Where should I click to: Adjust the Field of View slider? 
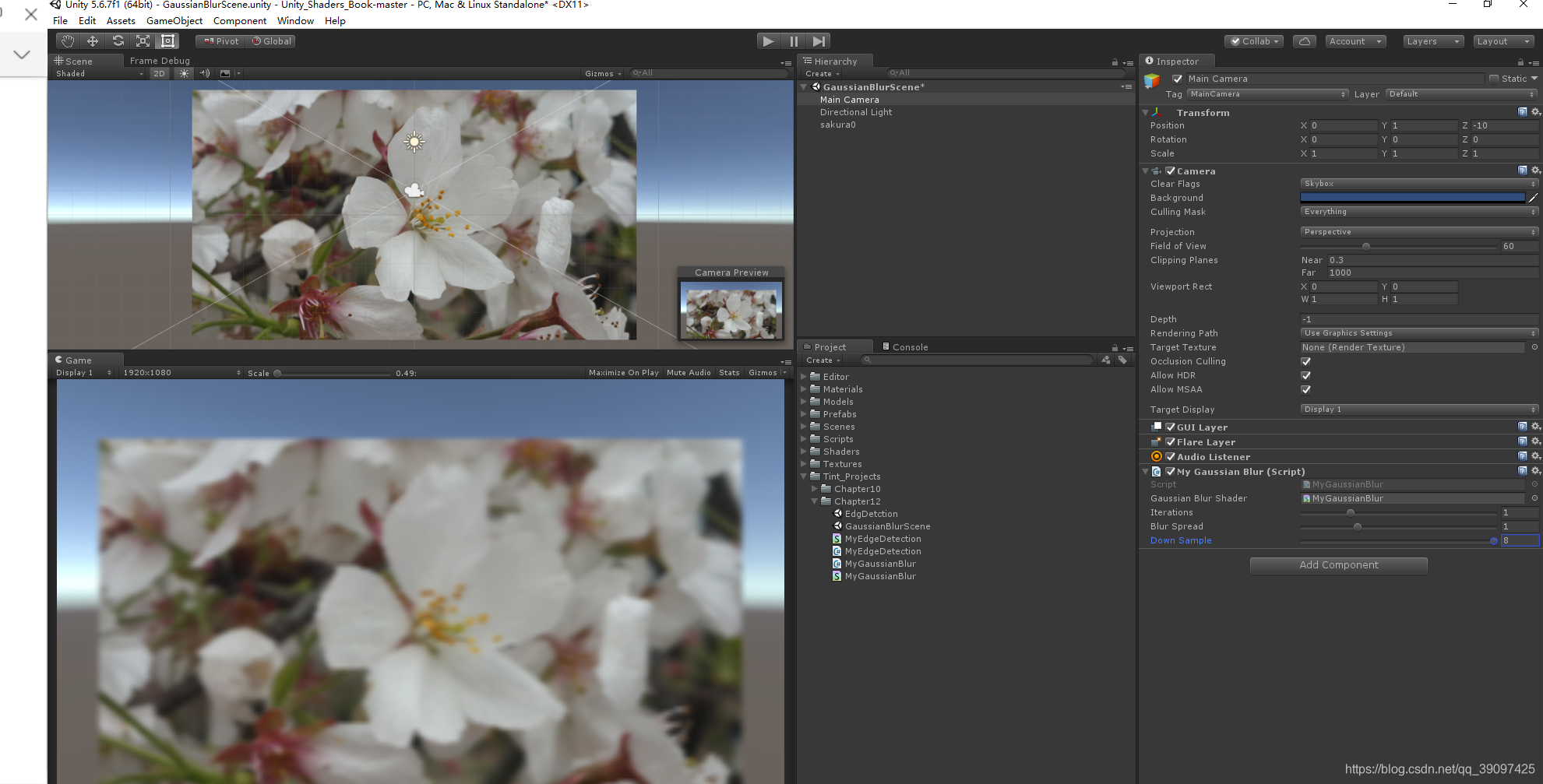tap(1400, 246)
